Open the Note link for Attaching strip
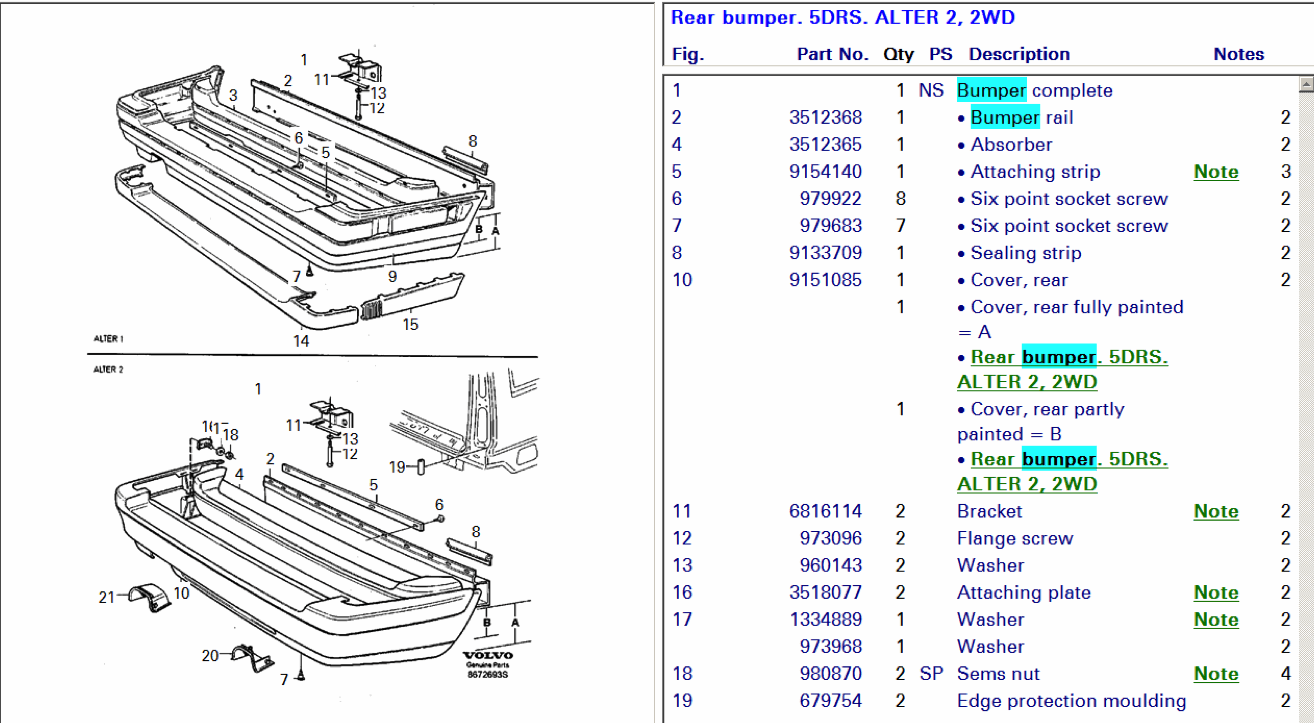1314x723 pixels. click(1215, 172)
